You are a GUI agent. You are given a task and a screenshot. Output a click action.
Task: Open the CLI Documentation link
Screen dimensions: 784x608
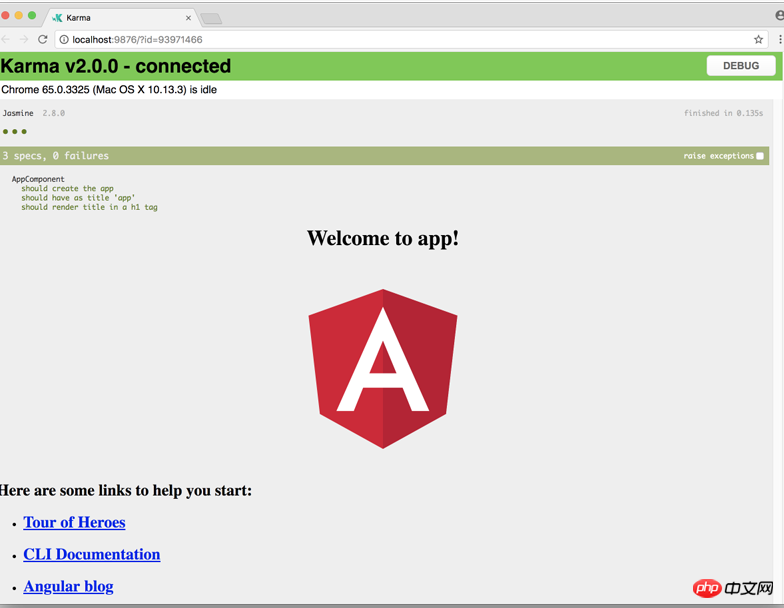click(x=92, y=554)
